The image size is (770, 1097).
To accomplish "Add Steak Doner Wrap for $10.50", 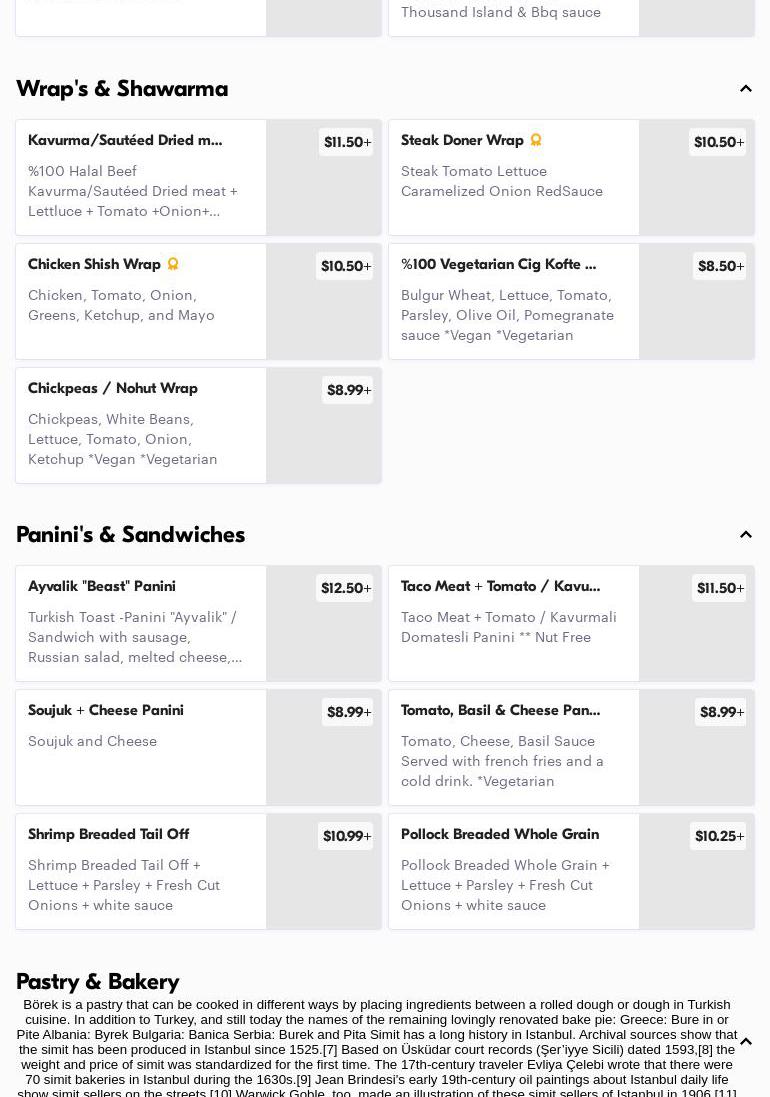I will pyautogui.click(x=718, y=142).
